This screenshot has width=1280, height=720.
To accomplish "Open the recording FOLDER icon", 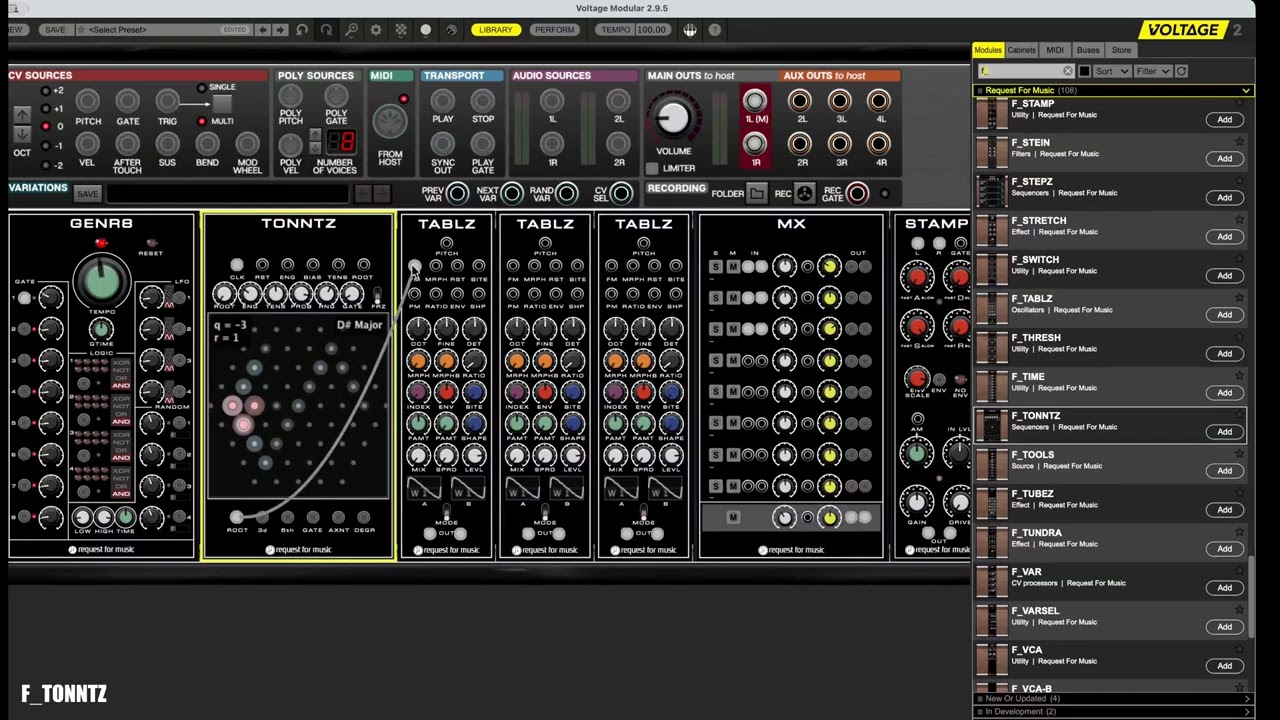I will [757, 194].
